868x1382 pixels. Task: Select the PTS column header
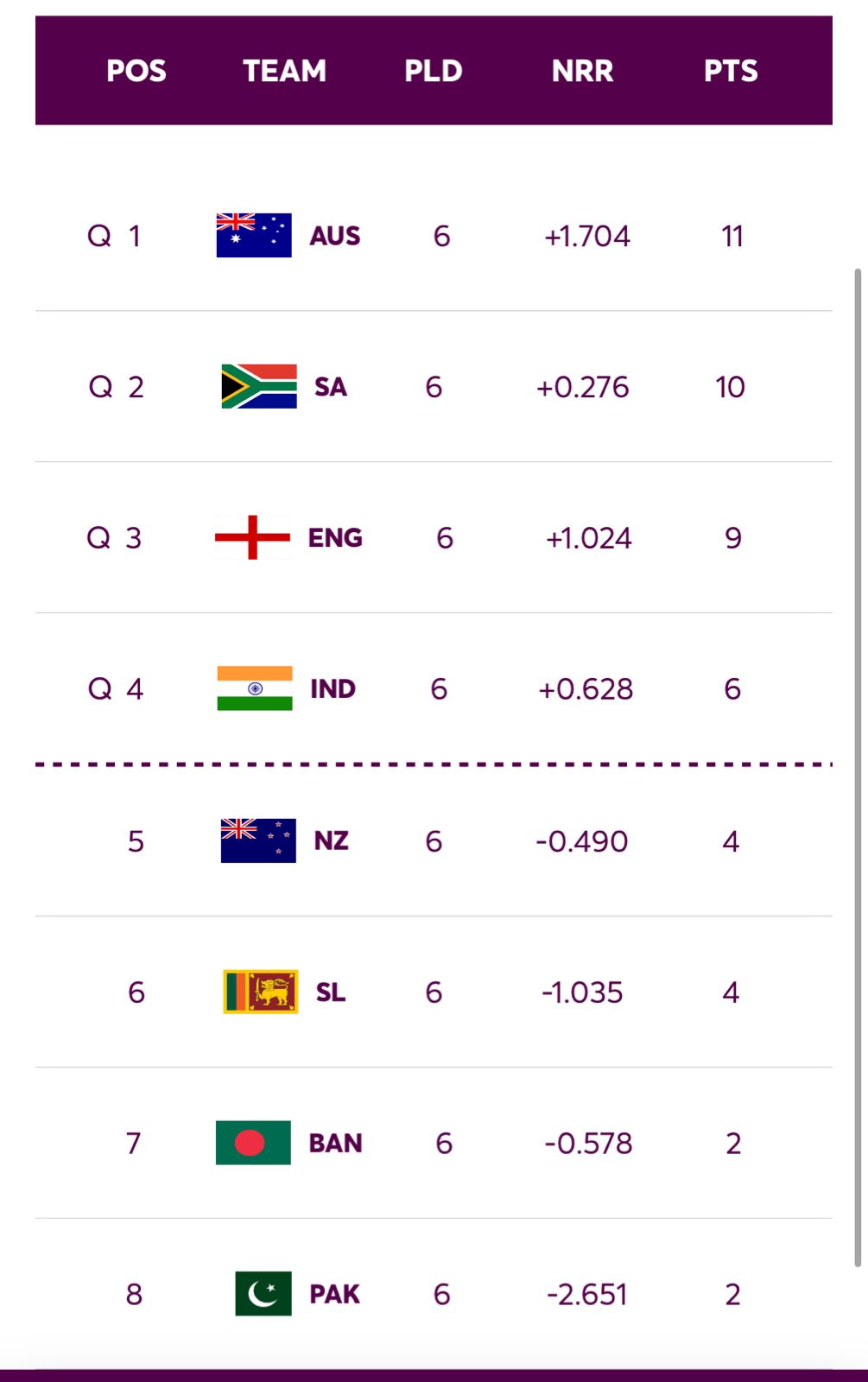[731, 71]
